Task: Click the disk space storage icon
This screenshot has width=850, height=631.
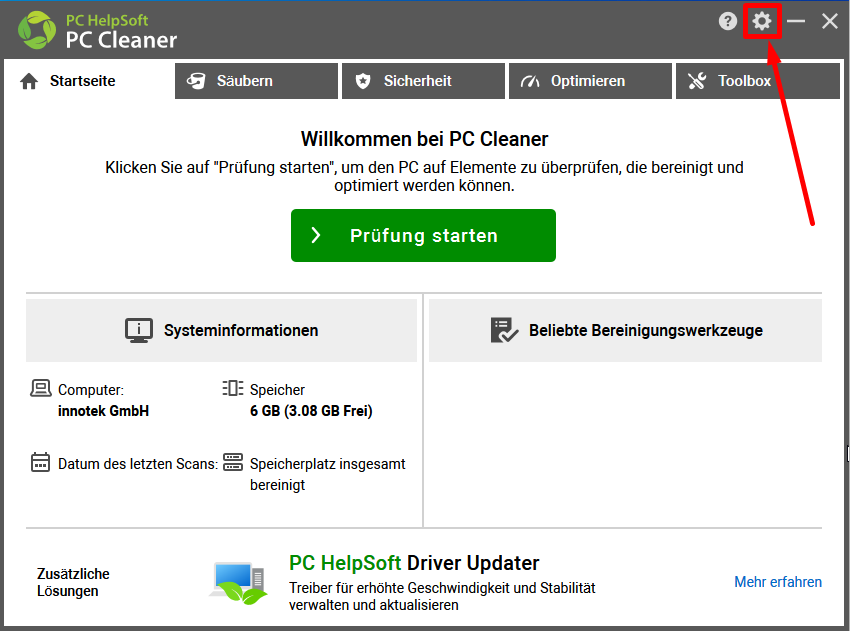Action: pyautogui.click(x=232, y=463)
